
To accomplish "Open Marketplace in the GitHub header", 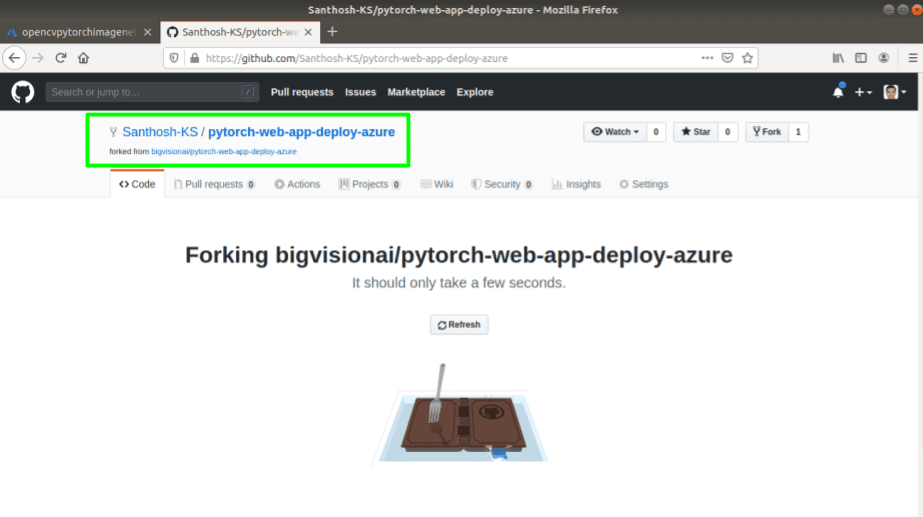I will point(416,92).
